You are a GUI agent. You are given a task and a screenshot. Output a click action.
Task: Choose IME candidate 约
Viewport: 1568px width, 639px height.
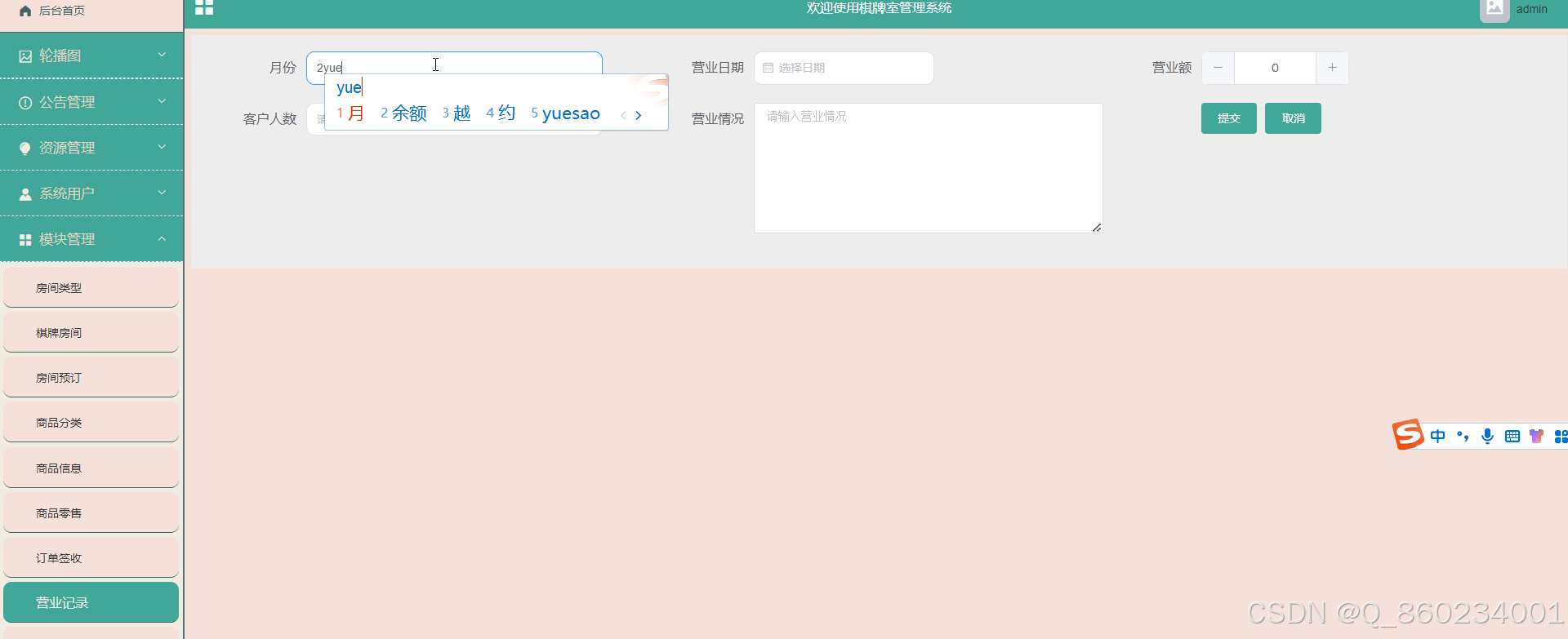501,113
